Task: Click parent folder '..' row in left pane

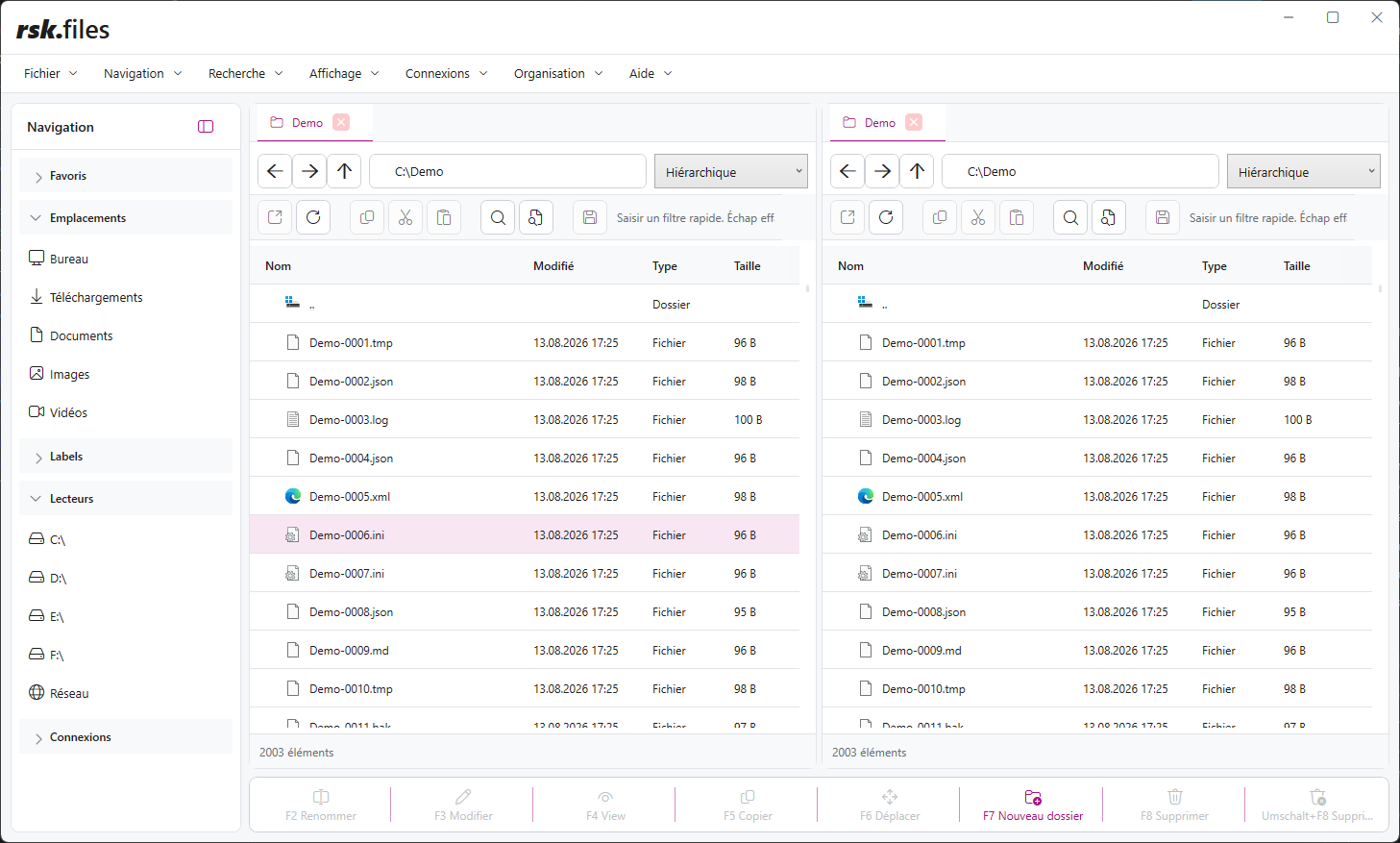Action: click(x=525, y=304)
